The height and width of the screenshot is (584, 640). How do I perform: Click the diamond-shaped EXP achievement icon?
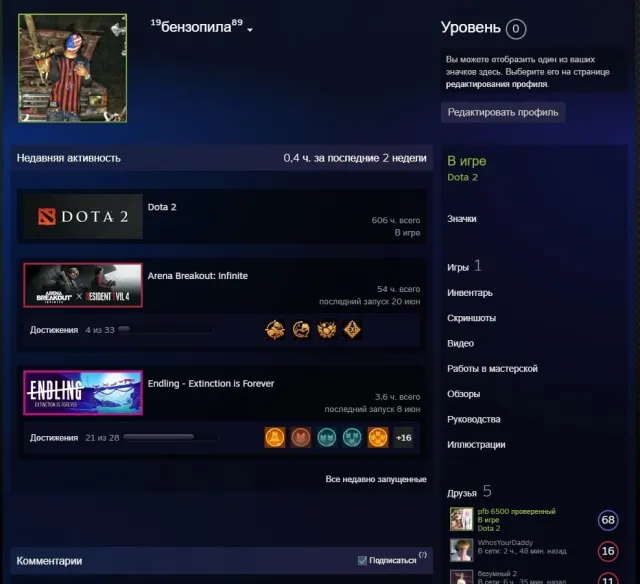point(352,330)
